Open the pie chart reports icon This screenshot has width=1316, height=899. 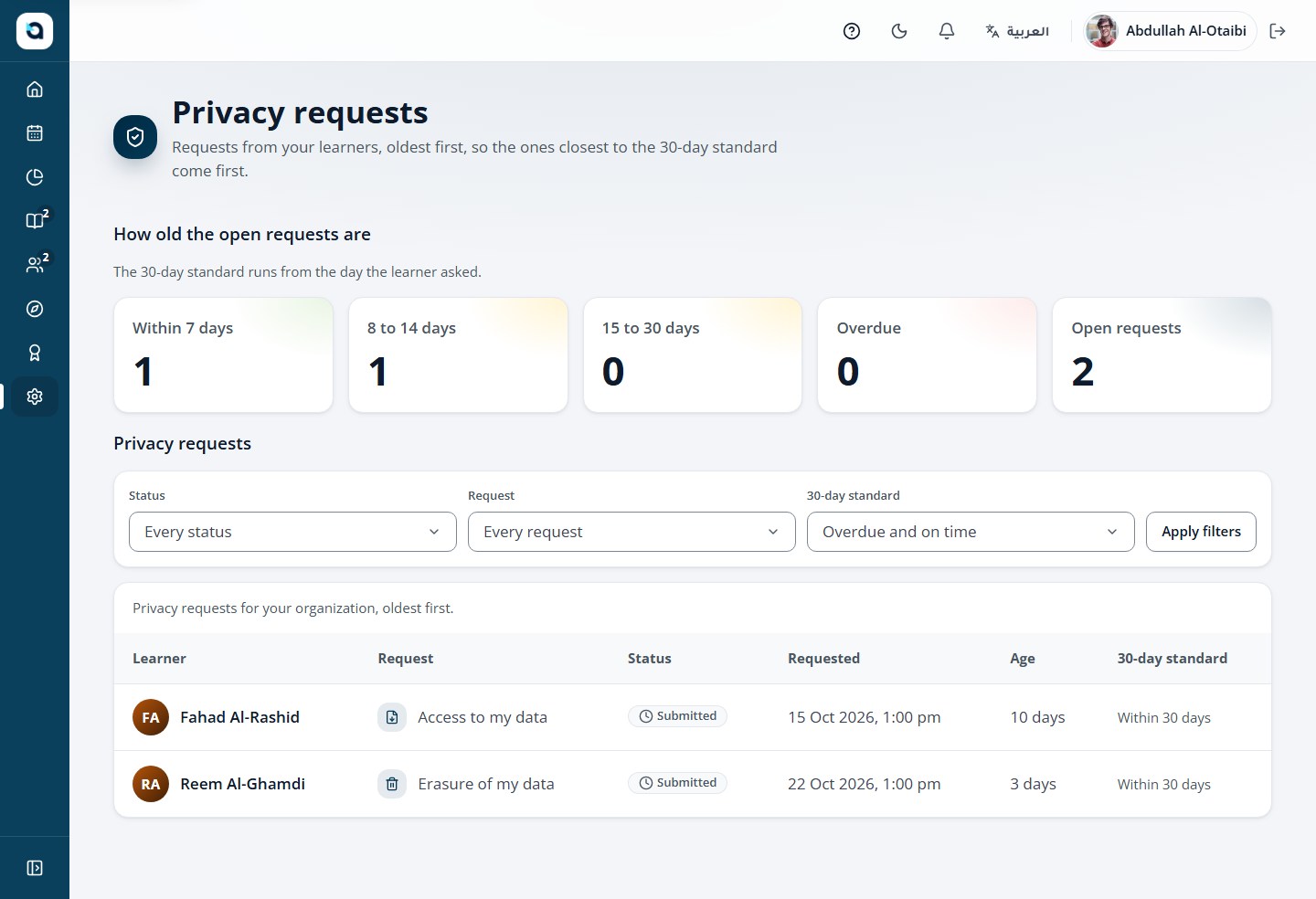(x=35, y=177)
